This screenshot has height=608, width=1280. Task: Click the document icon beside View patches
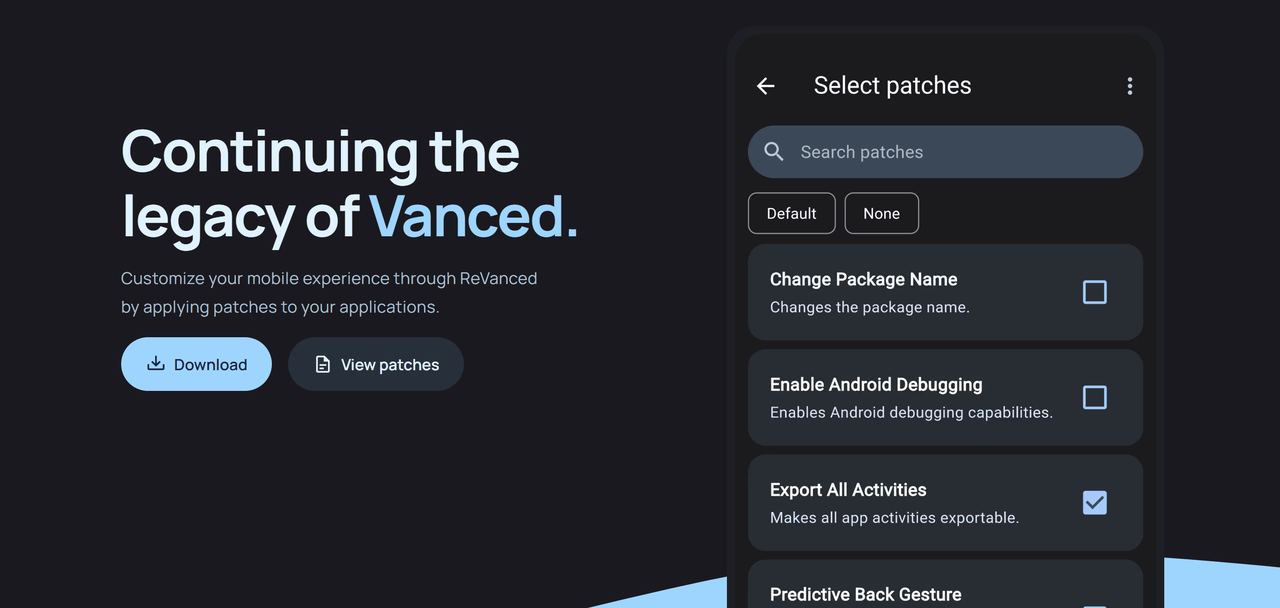click(323, 365)
